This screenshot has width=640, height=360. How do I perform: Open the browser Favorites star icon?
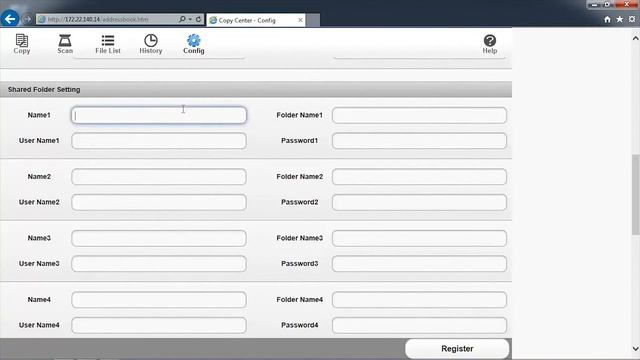[x=620, y=19]
